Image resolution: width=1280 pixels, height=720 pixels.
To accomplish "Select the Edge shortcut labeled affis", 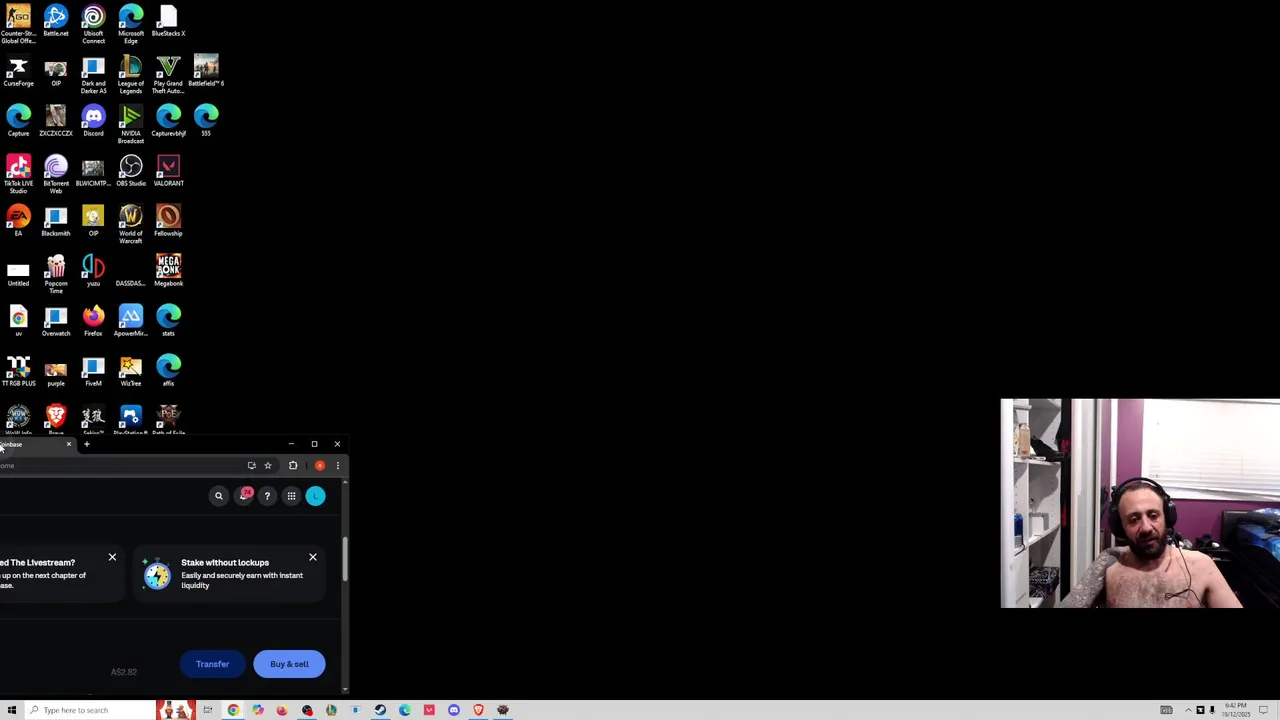I will tap(168, 371).
